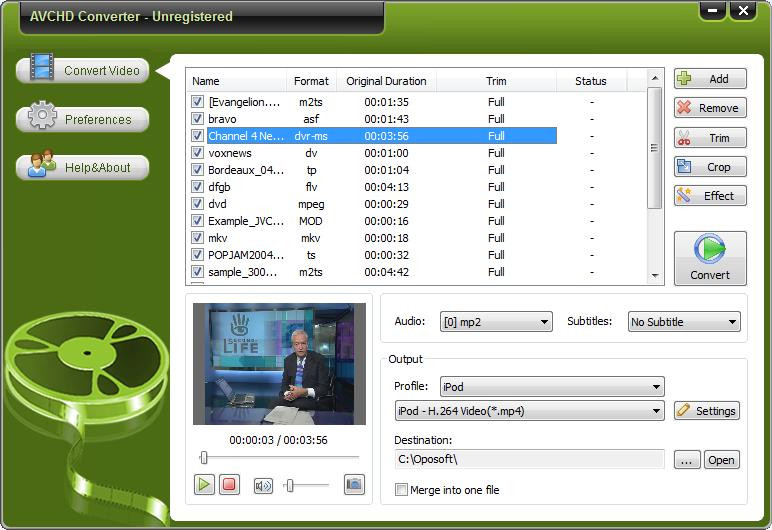772x530 pixels.
Task: Uncheck the dfgb file checkbox
Action: click(x=197, y=187)
